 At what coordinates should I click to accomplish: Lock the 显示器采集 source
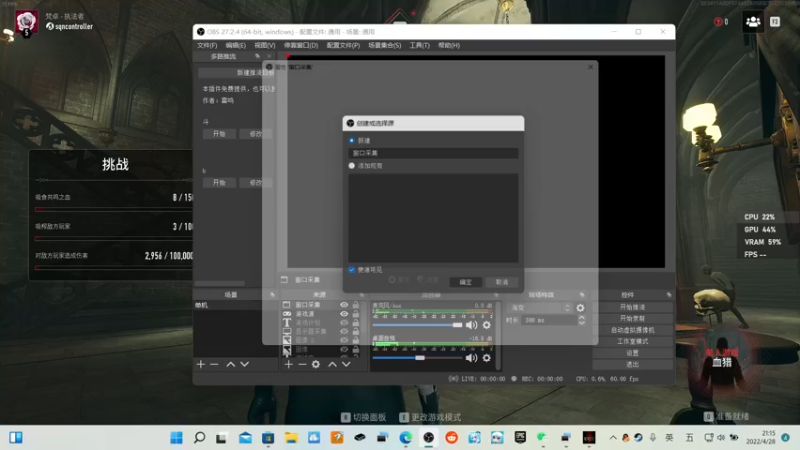[356, 331]
